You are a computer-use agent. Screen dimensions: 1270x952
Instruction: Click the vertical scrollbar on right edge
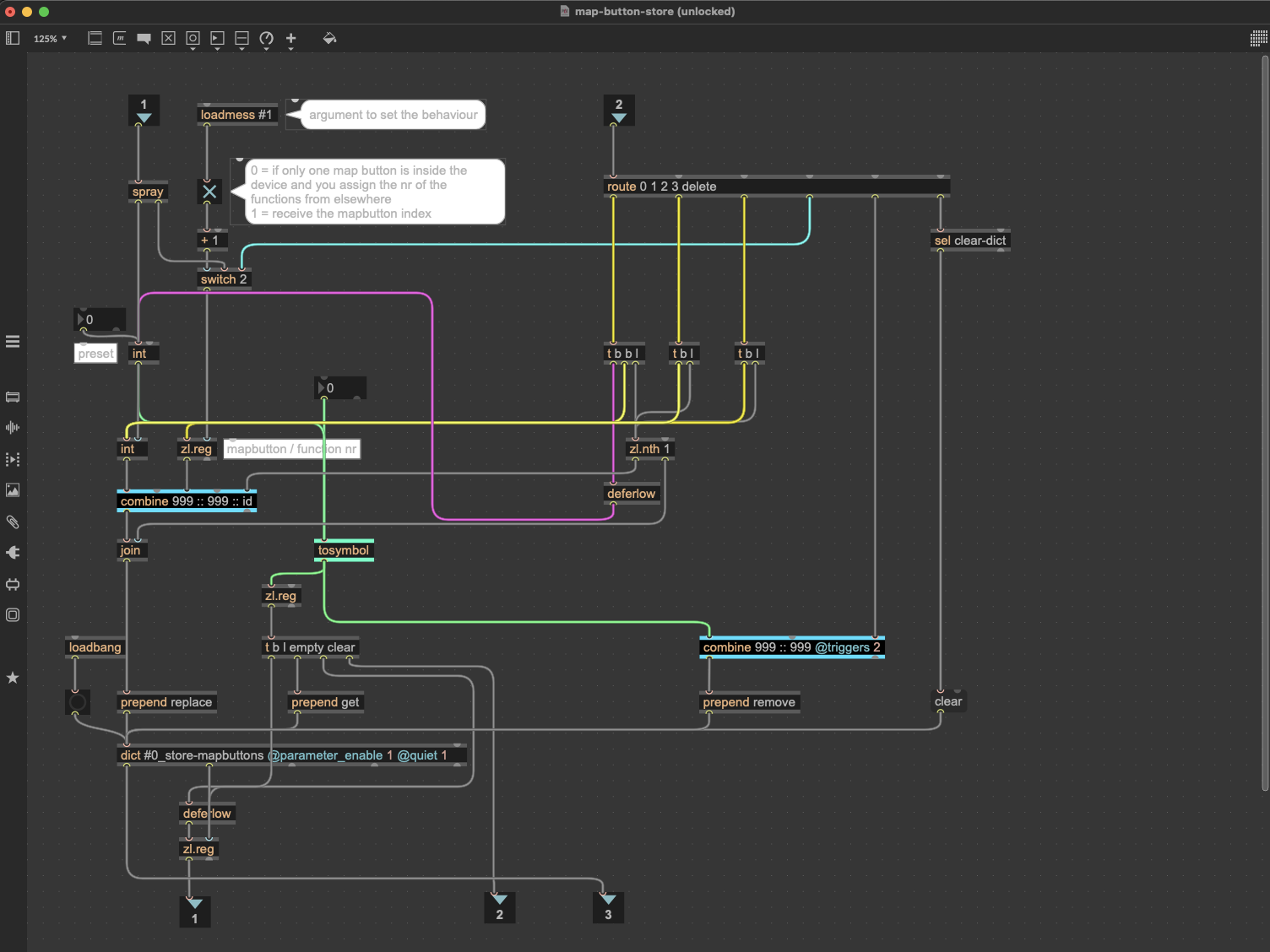(x=1264, y=422)
